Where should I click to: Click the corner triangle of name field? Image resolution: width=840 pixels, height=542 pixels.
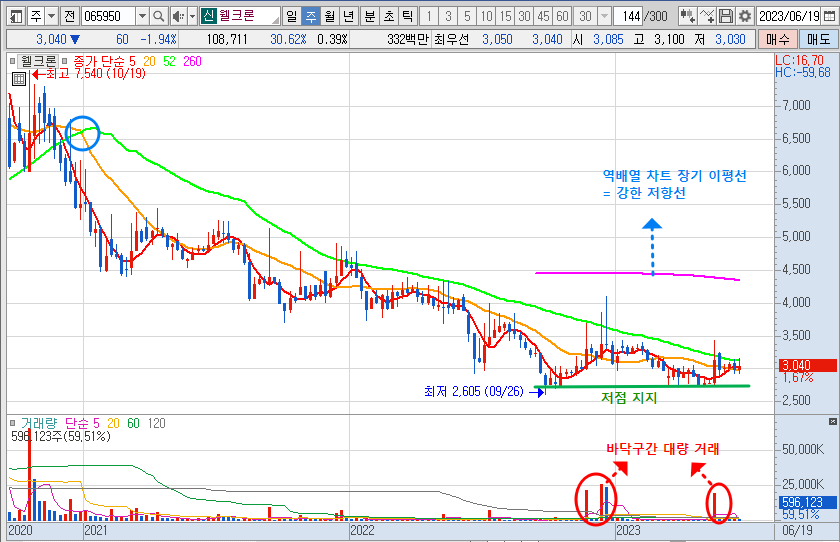[x=276, y=20]
